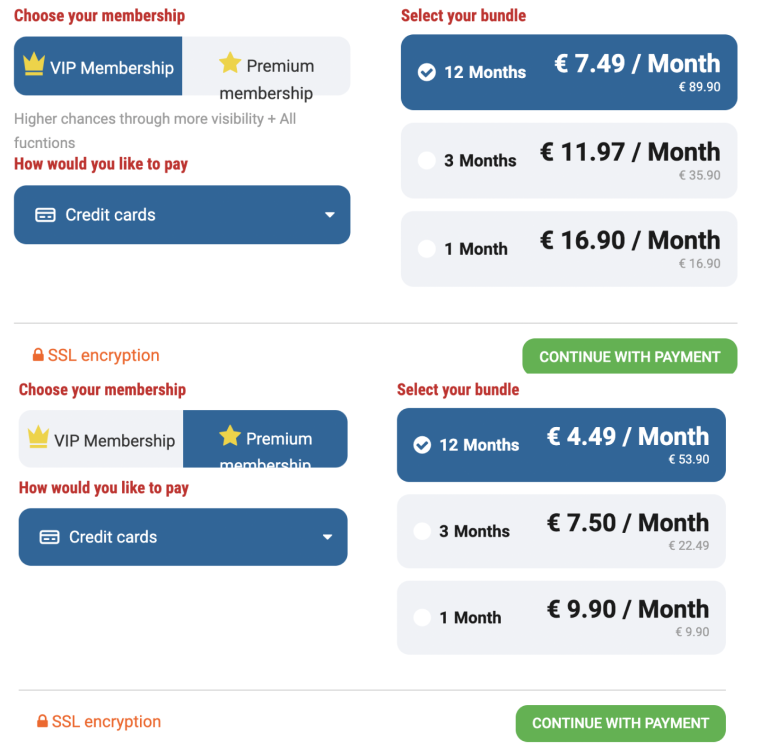Click the orange lock icon beside the upper SSL encryption
The height and width of the screenshot is (750, 768).
coord(38,355)
